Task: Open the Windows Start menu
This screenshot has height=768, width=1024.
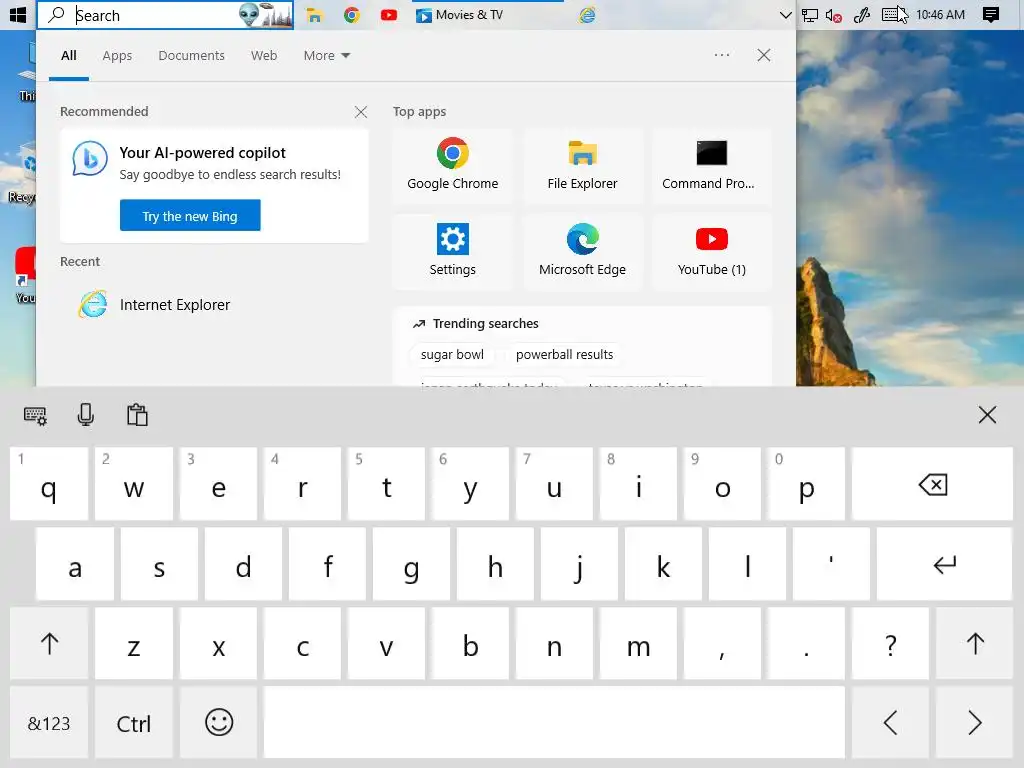Action: (18, 14)
